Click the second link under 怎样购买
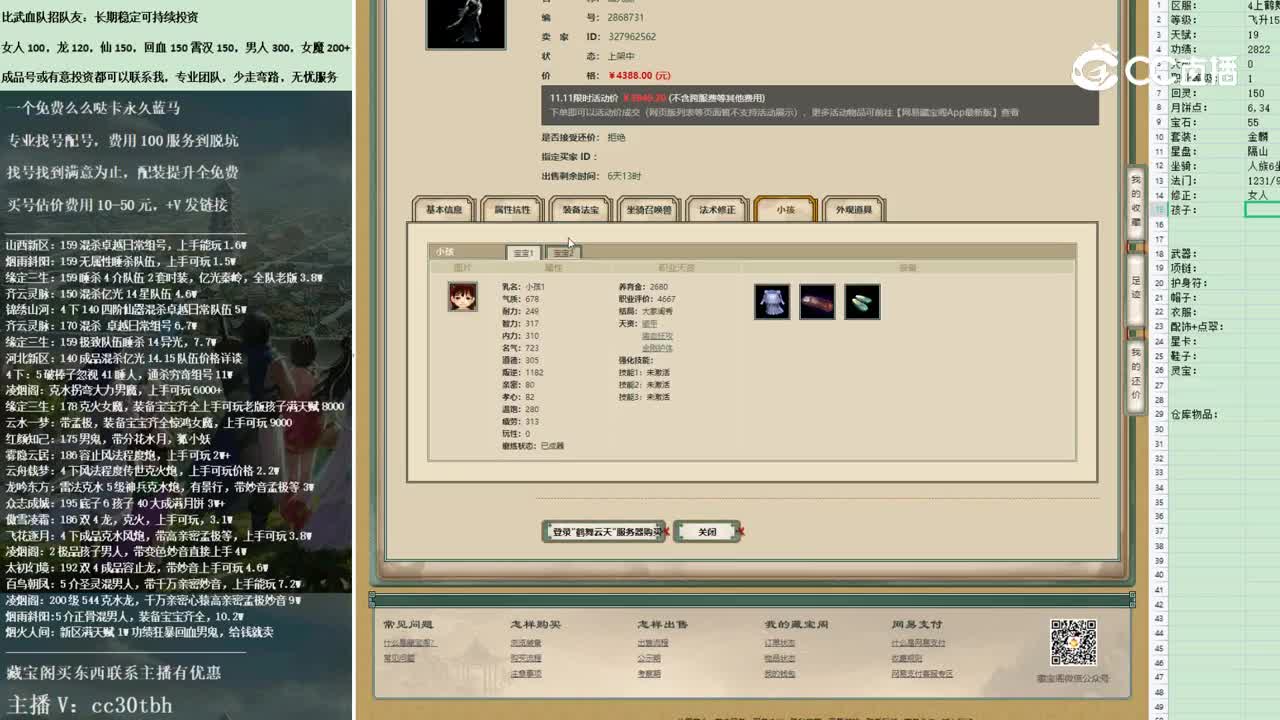The image size is (1280, 720). tap(526, 658)
